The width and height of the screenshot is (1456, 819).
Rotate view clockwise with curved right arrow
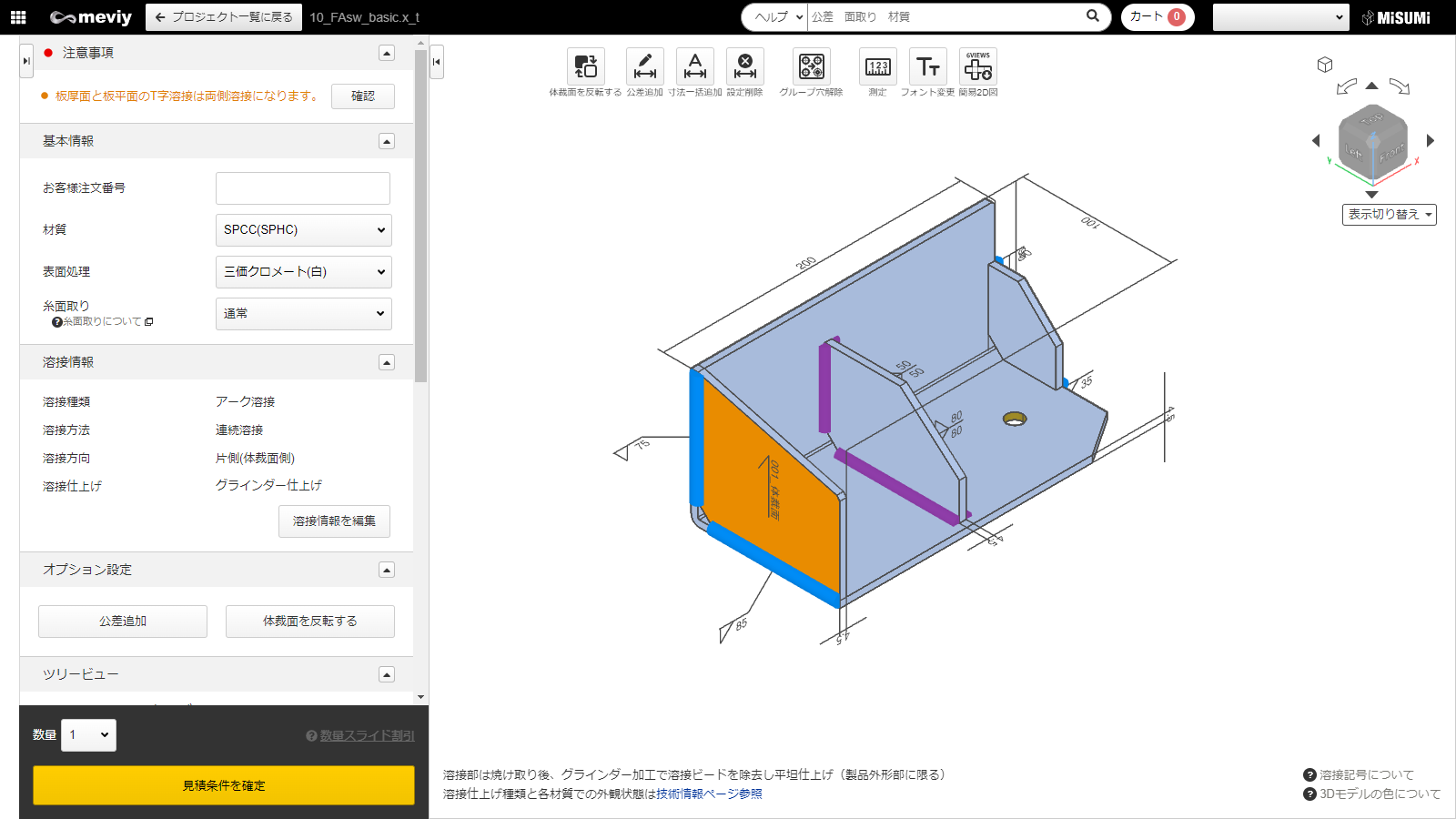tap(1400, 86)
